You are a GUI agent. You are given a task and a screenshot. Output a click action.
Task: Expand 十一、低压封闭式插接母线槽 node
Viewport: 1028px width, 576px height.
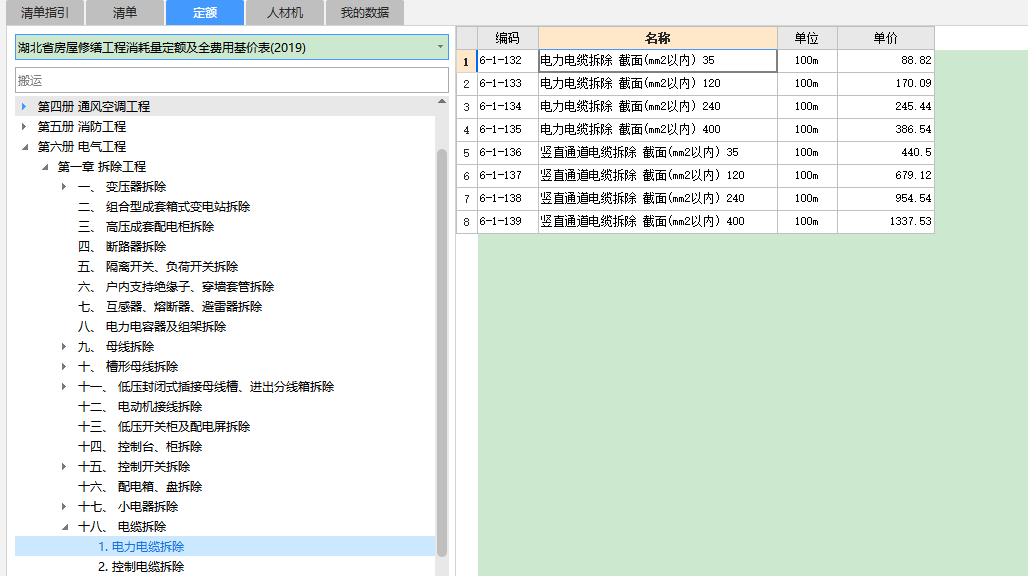coord(64,387)
